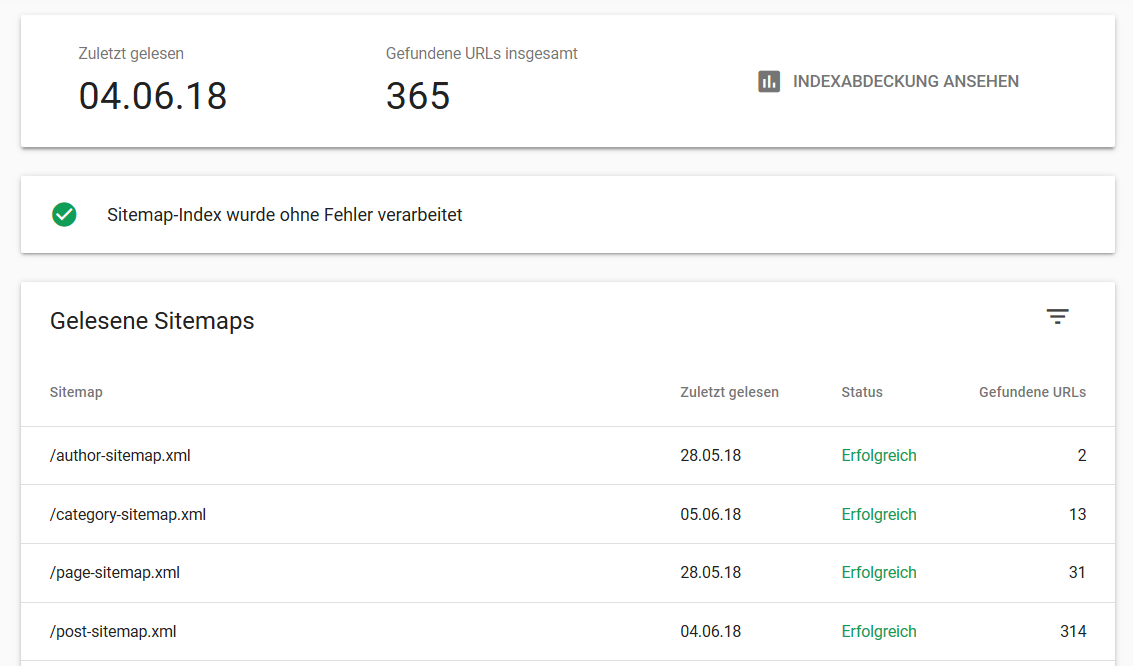Image resolution: width=1133 pixels, height=666 pixels.
Task: Click the Gelesene Sitemaps heading
Action: coord(152,321)
